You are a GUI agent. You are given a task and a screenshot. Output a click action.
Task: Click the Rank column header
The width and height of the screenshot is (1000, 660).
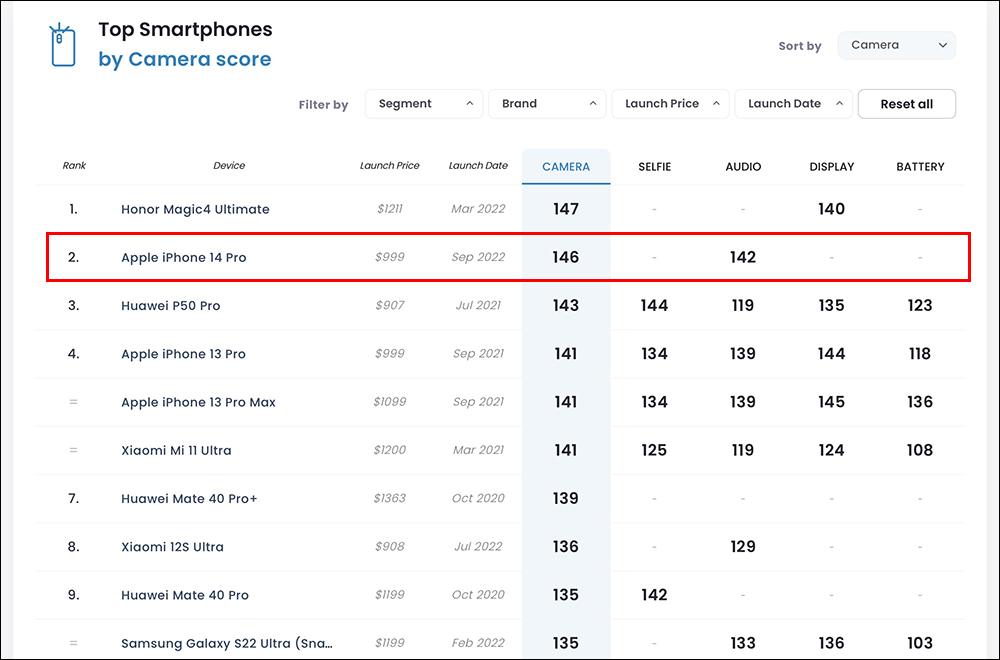74,166
